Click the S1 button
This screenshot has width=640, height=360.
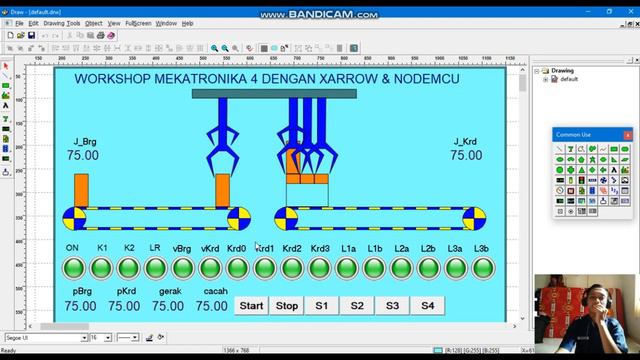[322, 306]
